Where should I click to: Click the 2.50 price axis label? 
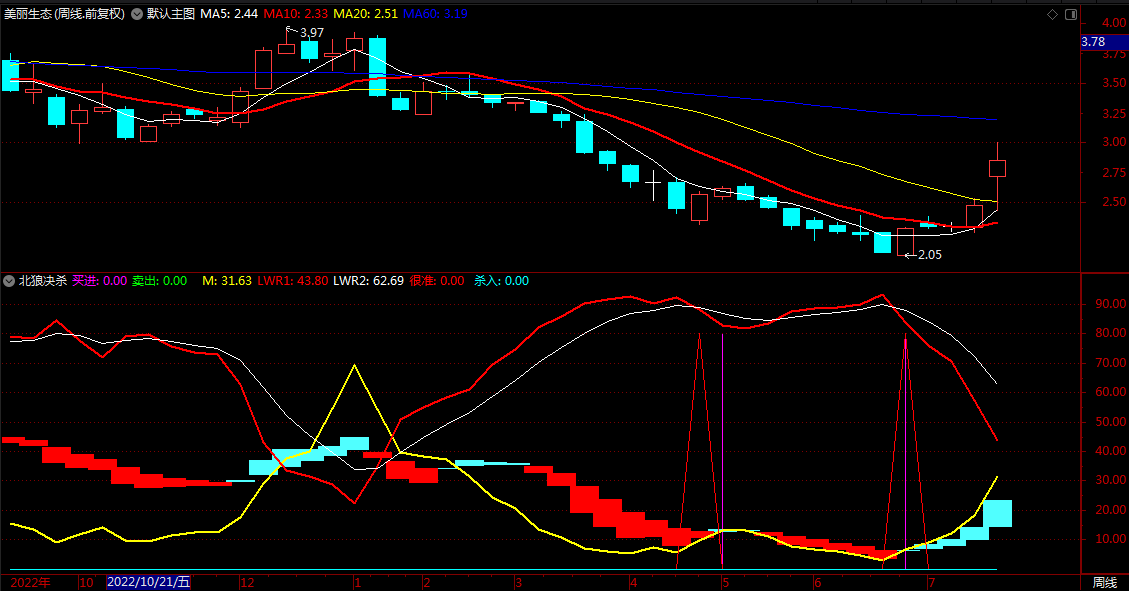click(x=1114, y=202)
